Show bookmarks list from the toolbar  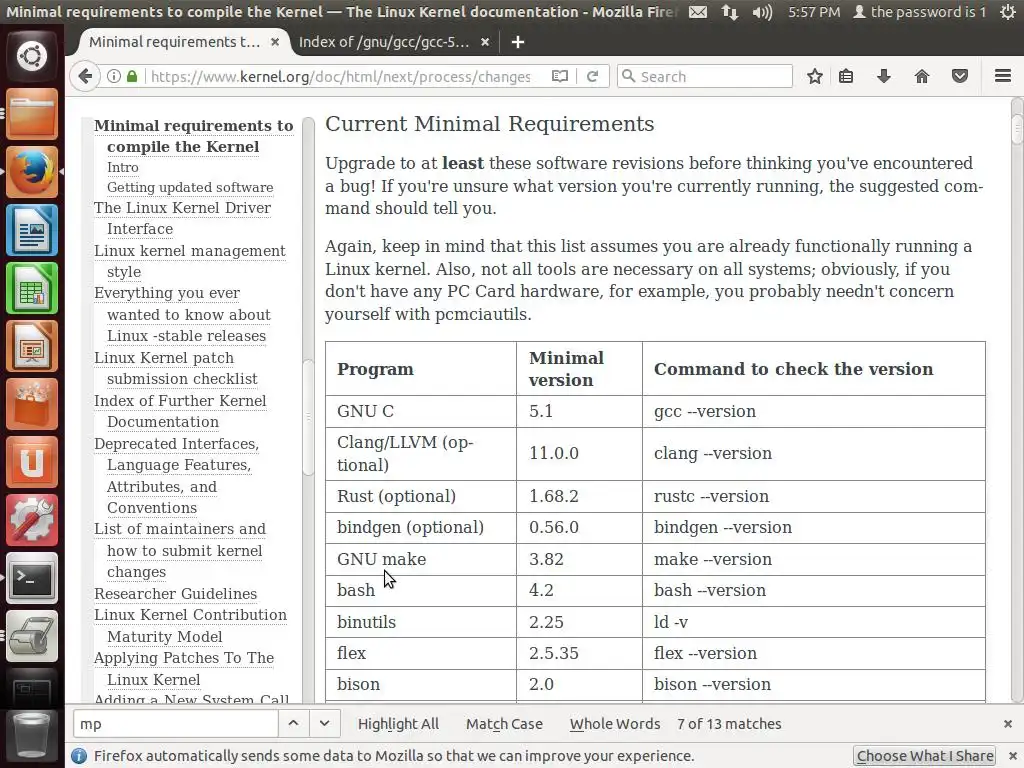click(846, 76)
